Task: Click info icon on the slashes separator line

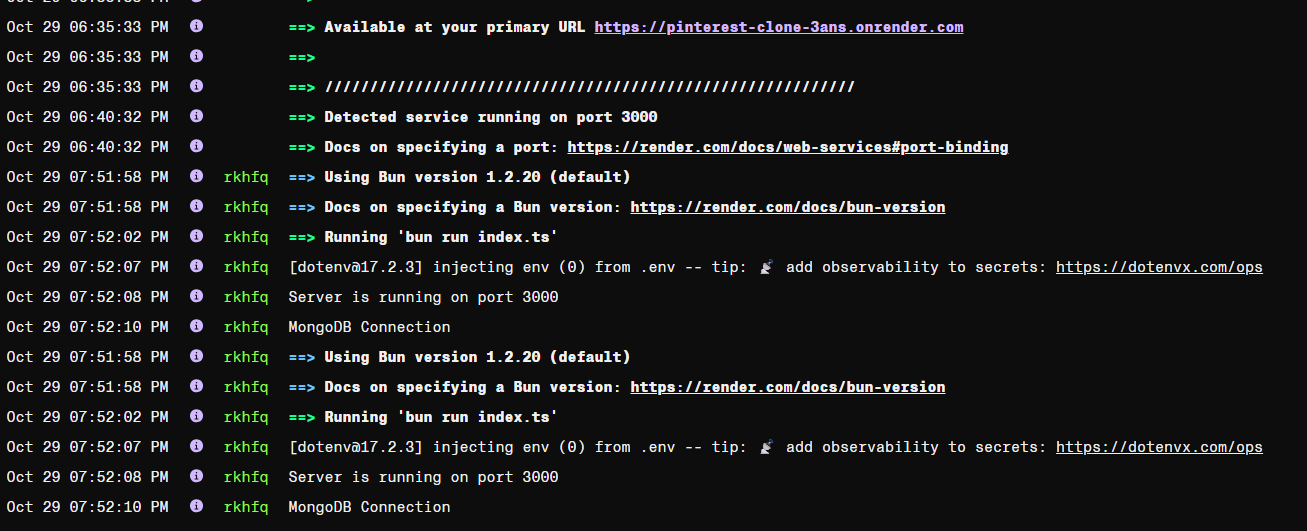Action: (196, 87)
